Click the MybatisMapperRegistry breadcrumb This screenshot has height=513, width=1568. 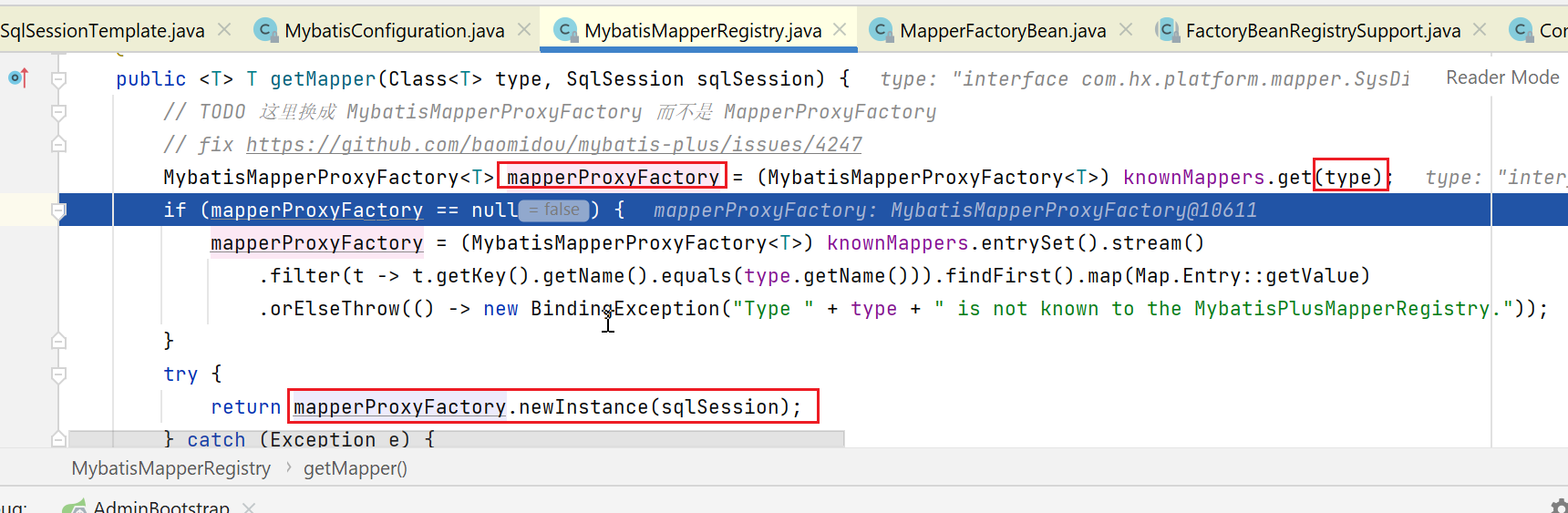coord(171,468)
